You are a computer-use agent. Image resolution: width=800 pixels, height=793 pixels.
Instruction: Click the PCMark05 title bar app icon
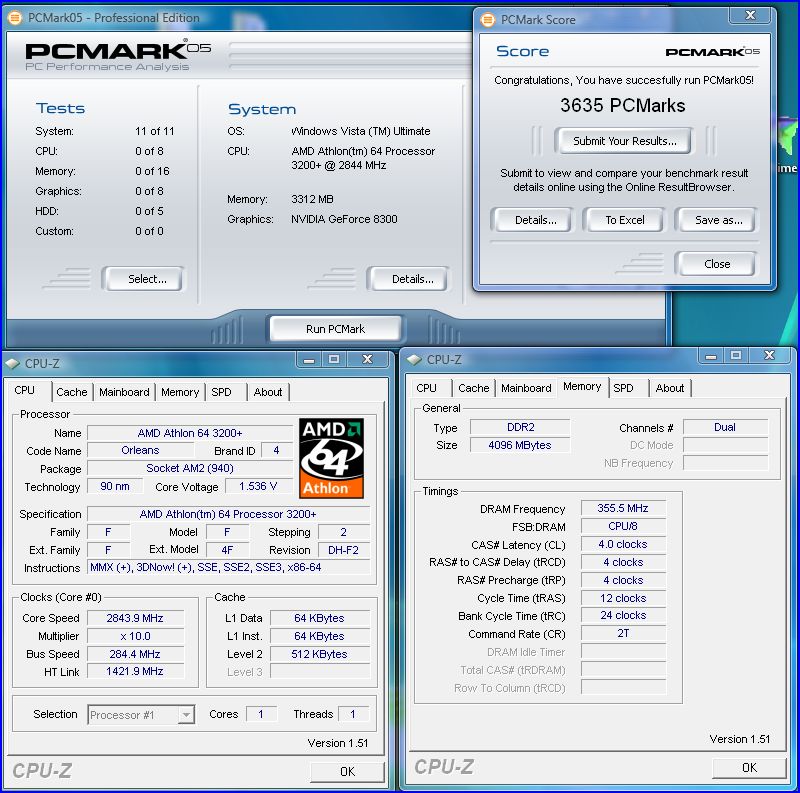(15, 18)
